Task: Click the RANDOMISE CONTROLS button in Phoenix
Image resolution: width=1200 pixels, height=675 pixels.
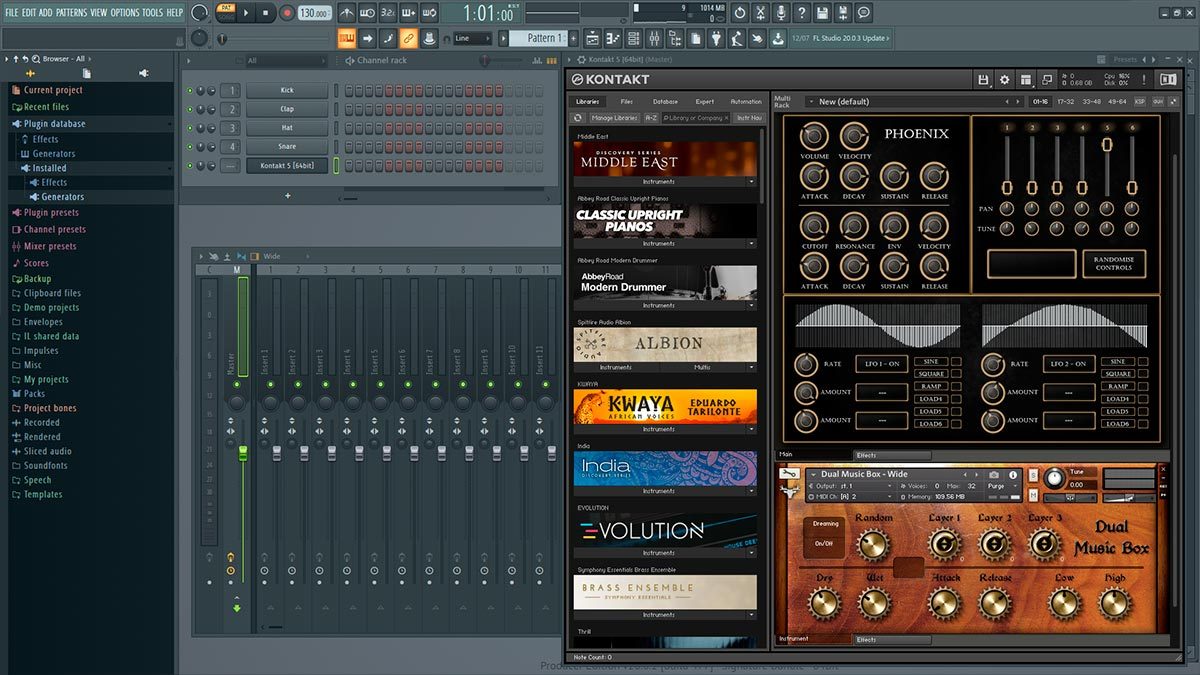Action: tap(1114, 263)
